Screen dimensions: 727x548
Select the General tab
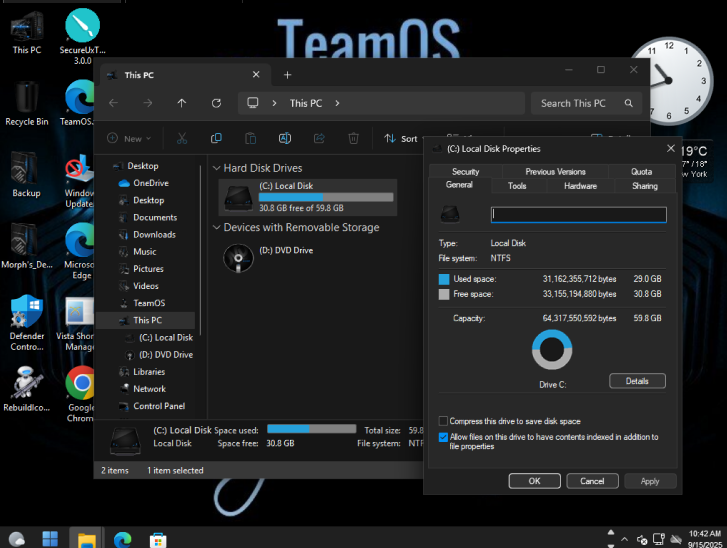point(459,185)
